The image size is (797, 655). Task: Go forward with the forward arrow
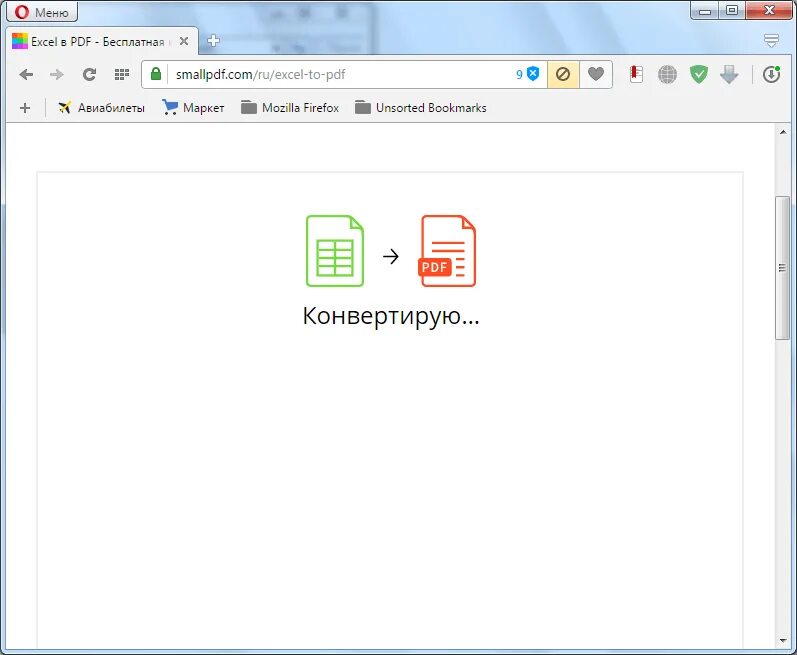(56, 75)
